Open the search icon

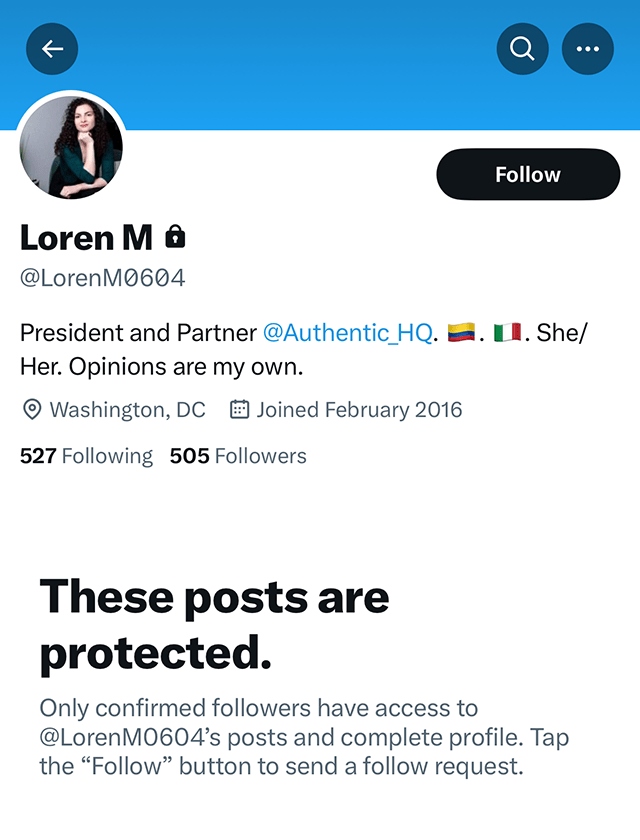[x=522, y=48]
